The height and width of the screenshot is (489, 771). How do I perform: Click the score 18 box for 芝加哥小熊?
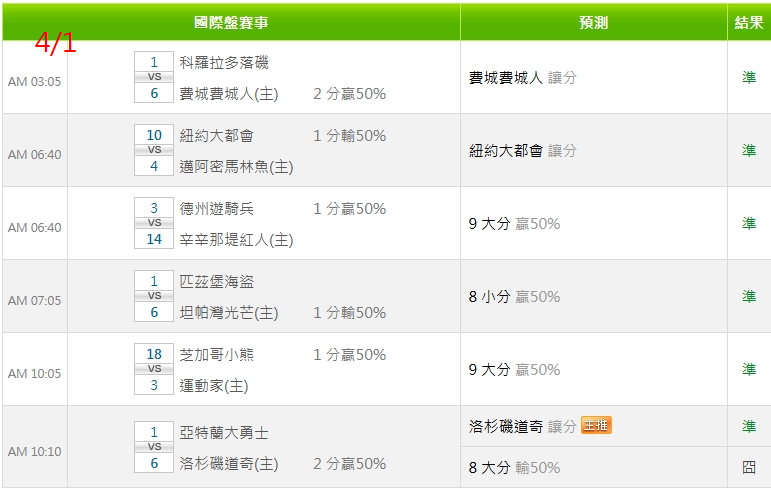coord(154,354)
